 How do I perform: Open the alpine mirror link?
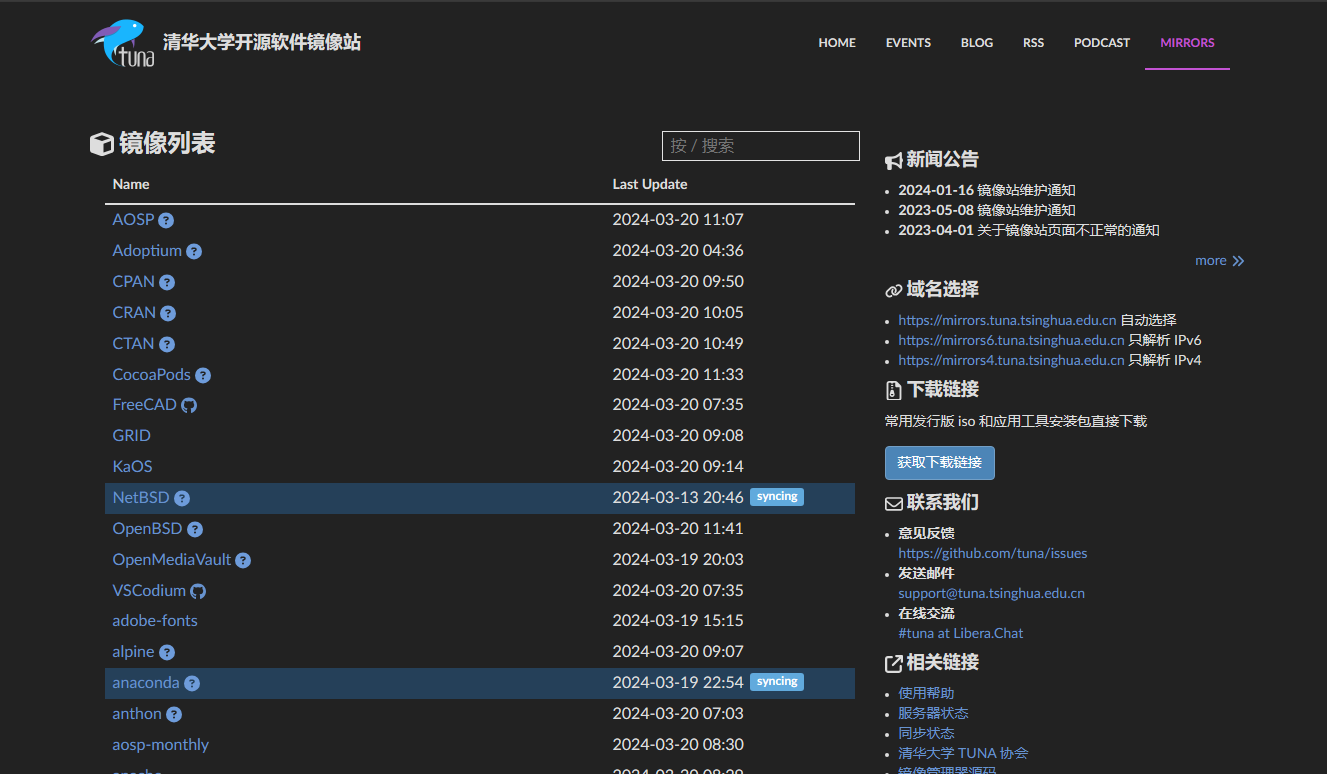point(133,652)
